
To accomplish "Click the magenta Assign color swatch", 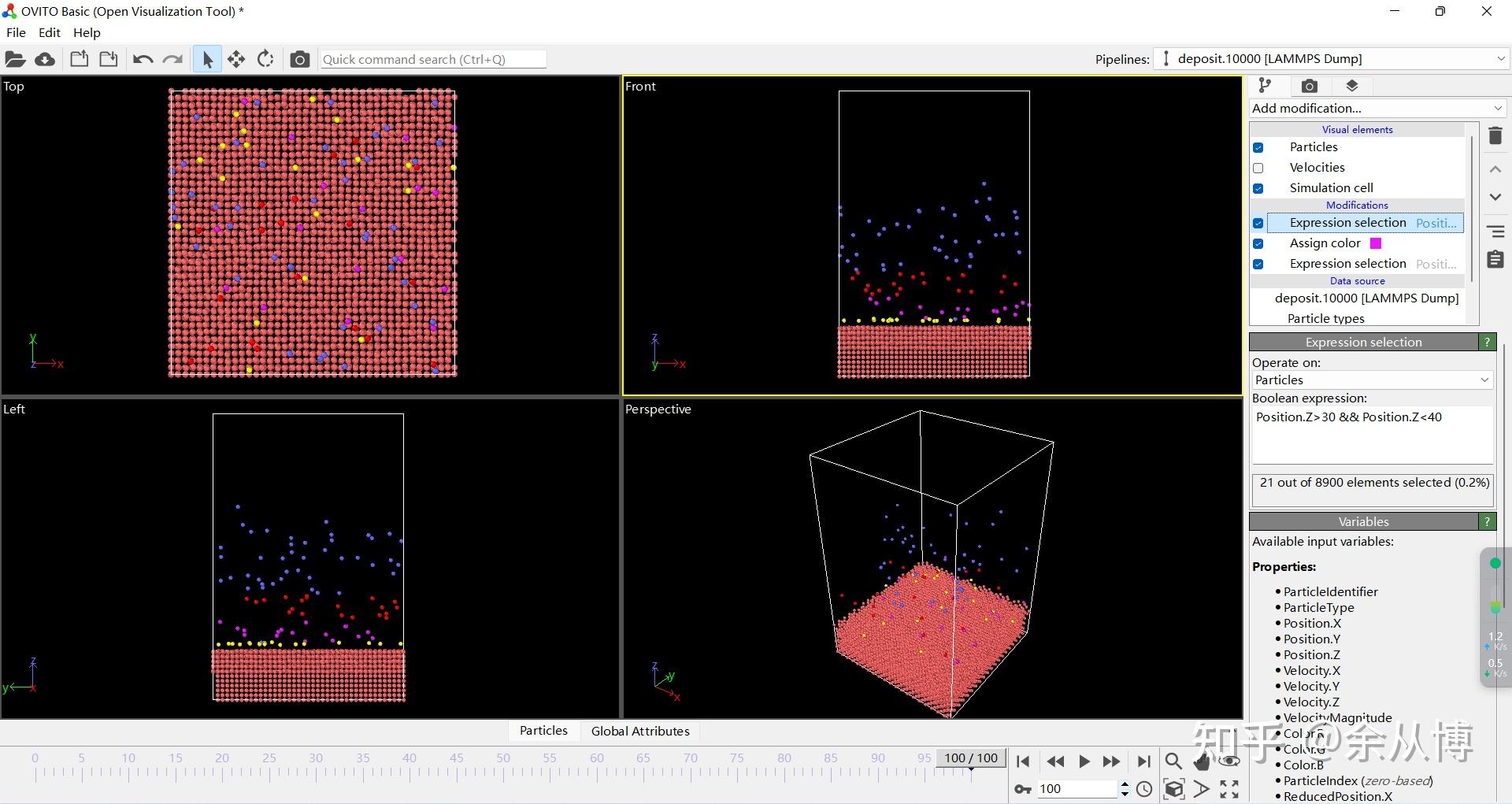I will (x=1376, y=243).
